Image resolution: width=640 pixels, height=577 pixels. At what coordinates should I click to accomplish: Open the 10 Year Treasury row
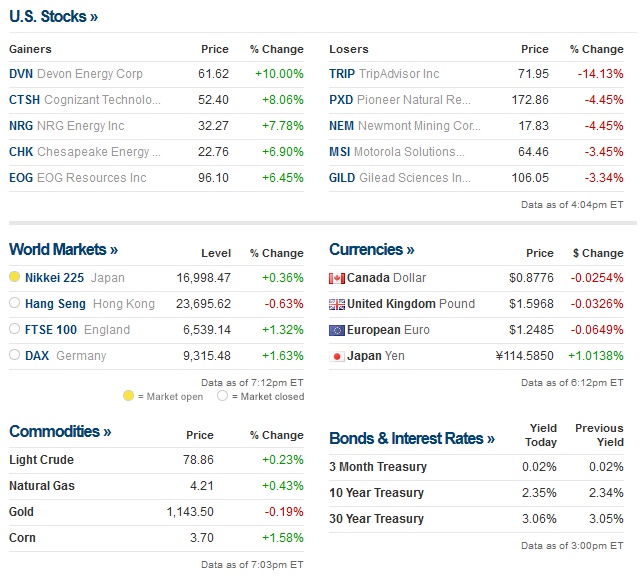click(x=476, y=493)
